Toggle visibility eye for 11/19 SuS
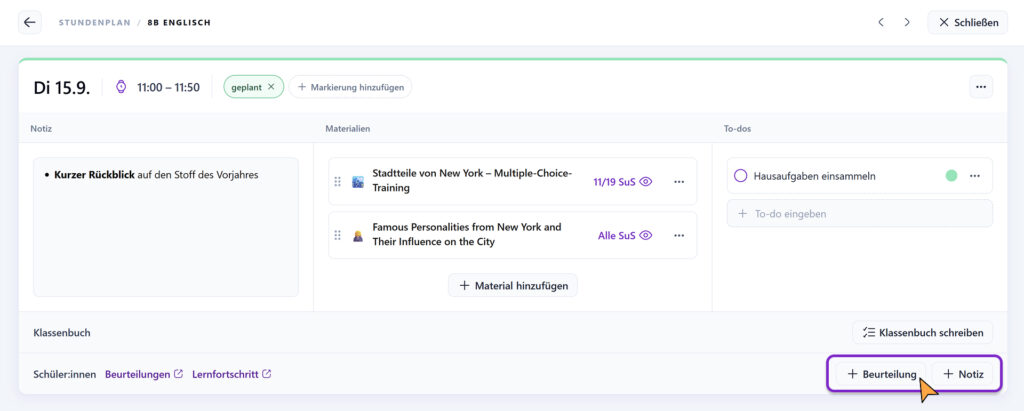 tap(646, 182)
